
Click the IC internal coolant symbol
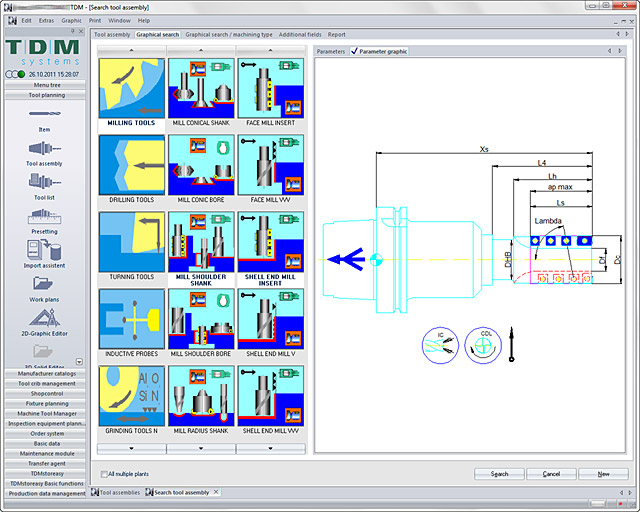coord(440,345)
